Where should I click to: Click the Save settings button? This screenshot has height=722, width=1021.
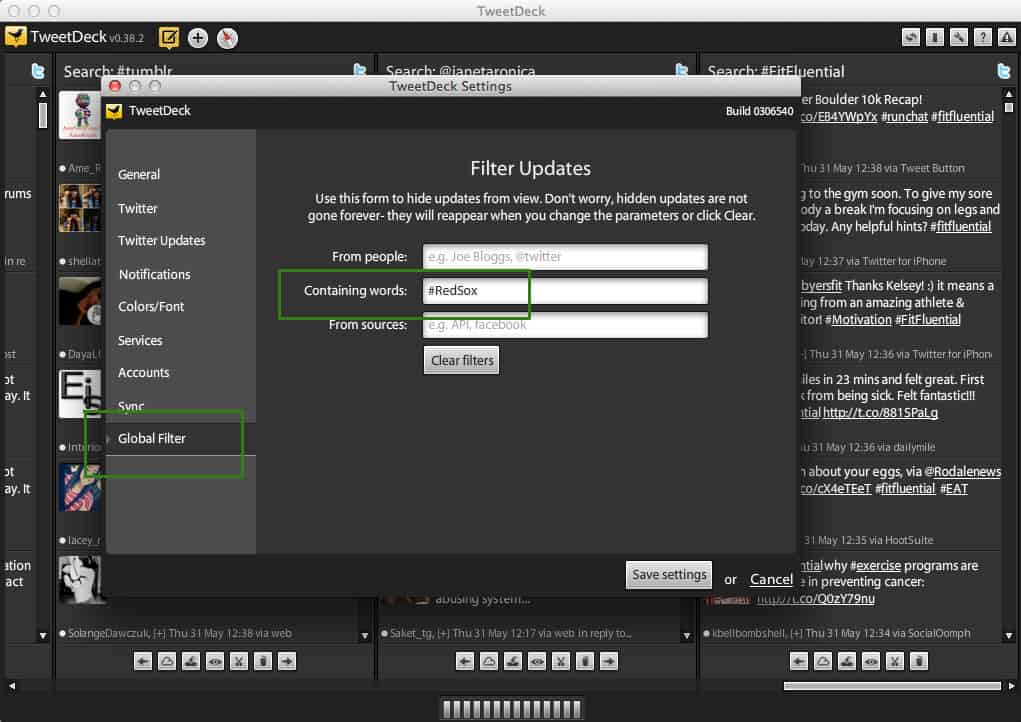tap(669, 574)
